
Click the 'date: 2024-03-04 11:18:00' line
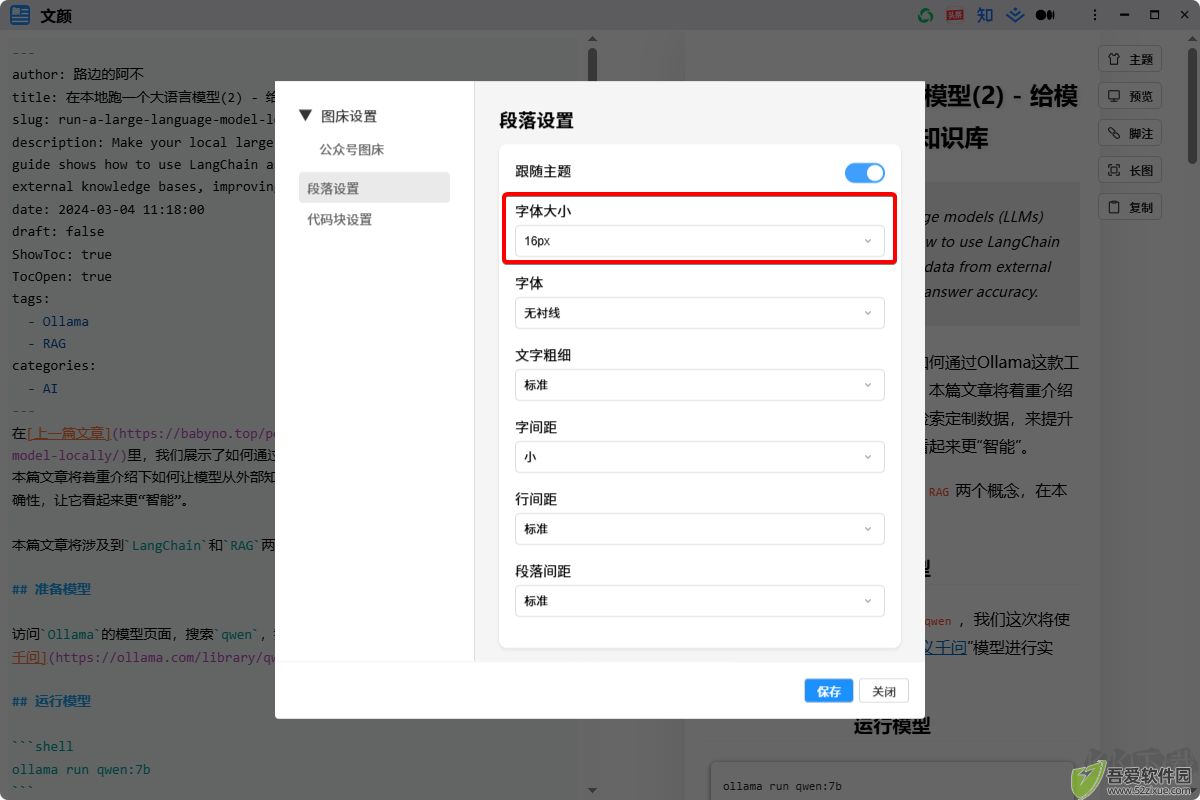click(108, 209)
